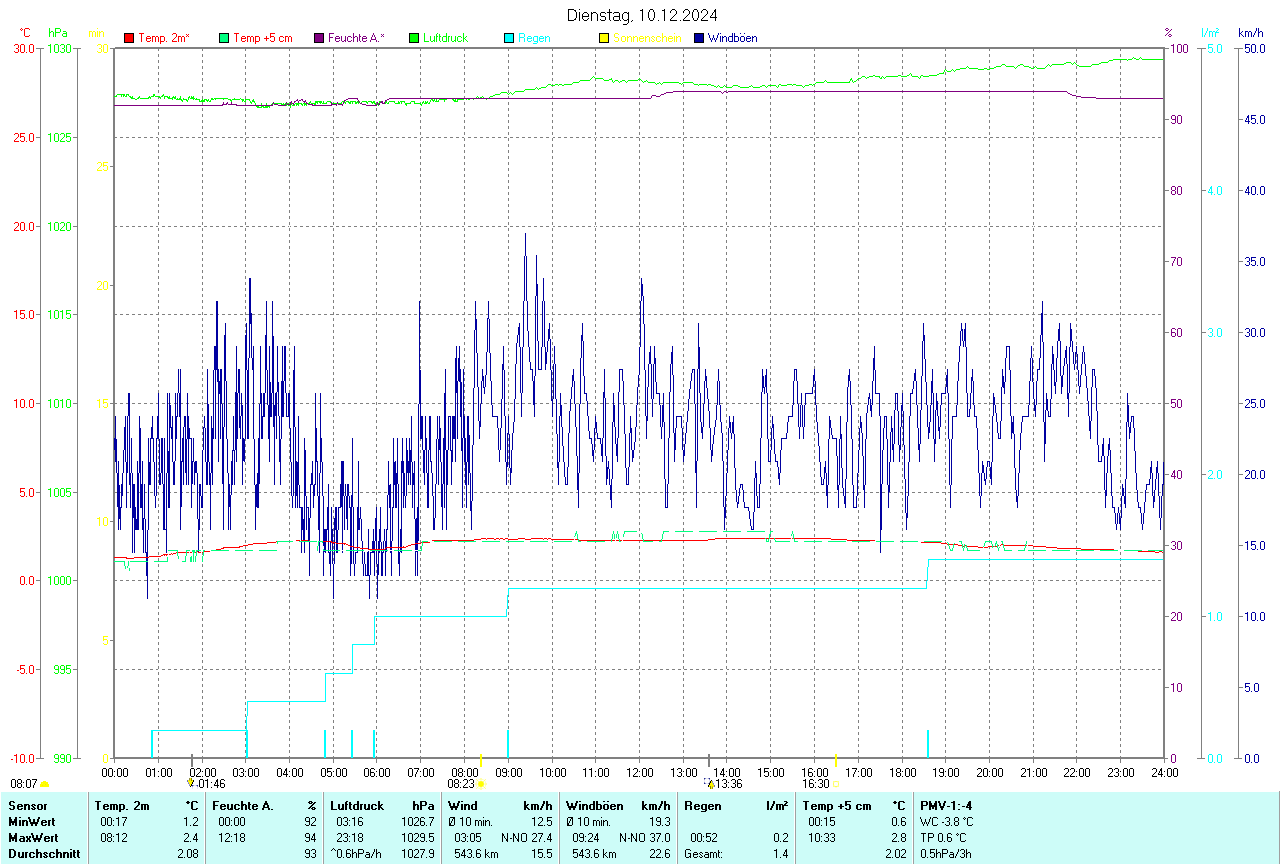Click the Temp +5 cm average 2.02
The width and height of the screenshot is (1280, 864).
tap(894, 854)
